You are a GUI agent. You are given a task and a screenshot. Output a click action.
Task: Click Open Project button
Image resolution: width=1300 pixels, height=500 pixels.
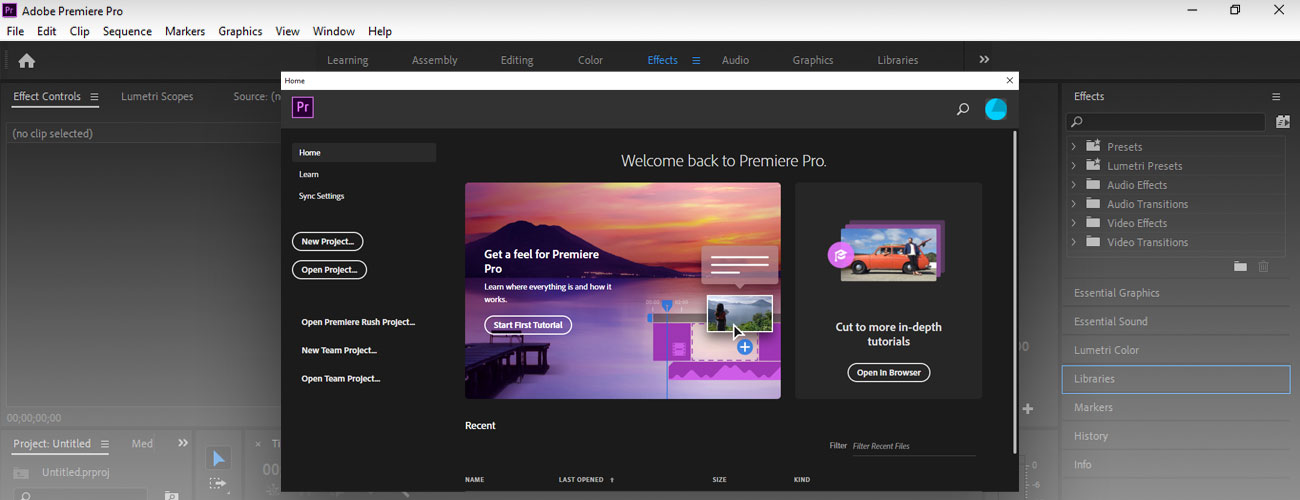click(x=330, y=270)
